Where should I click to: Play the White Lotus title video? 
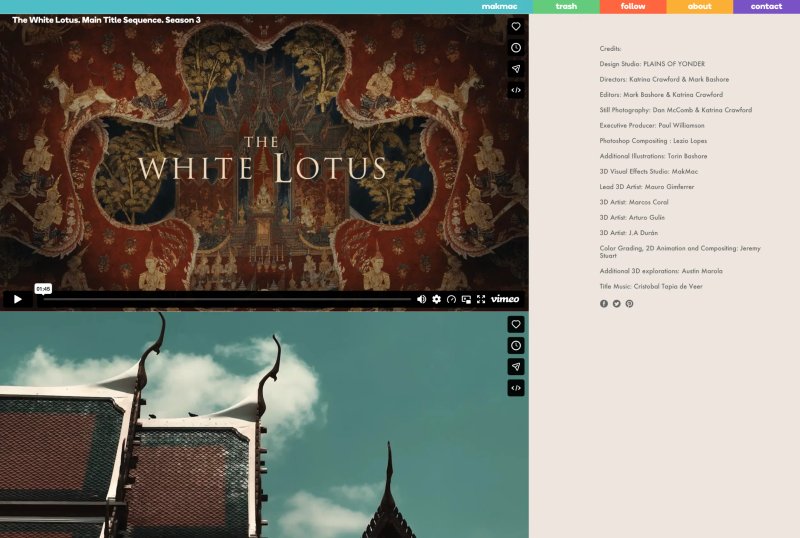[18, 299]
